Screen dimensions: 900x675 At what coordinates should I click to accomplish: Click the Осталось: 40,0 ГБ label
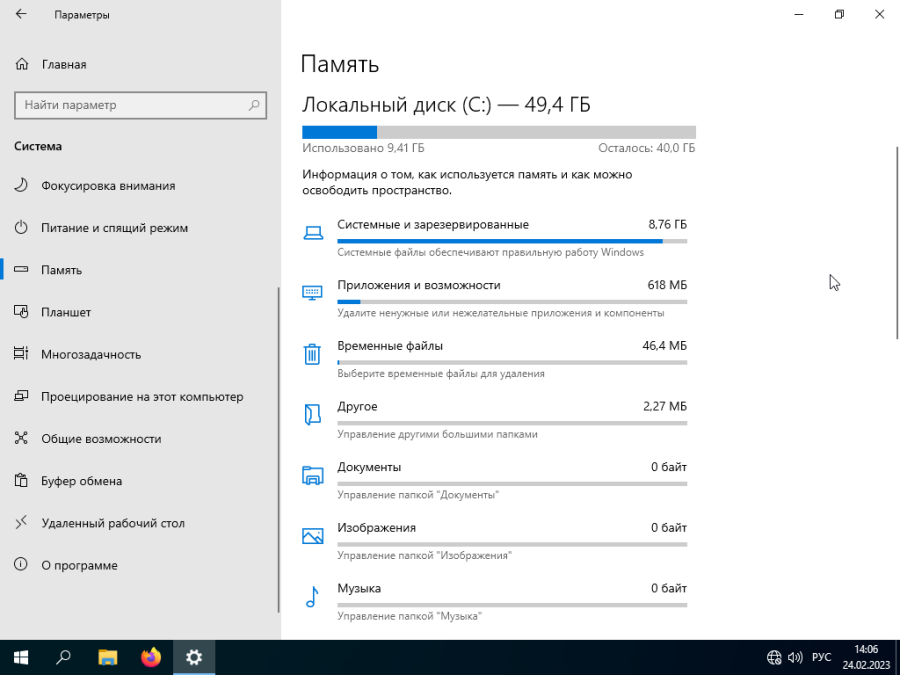[x=646, y=148]
